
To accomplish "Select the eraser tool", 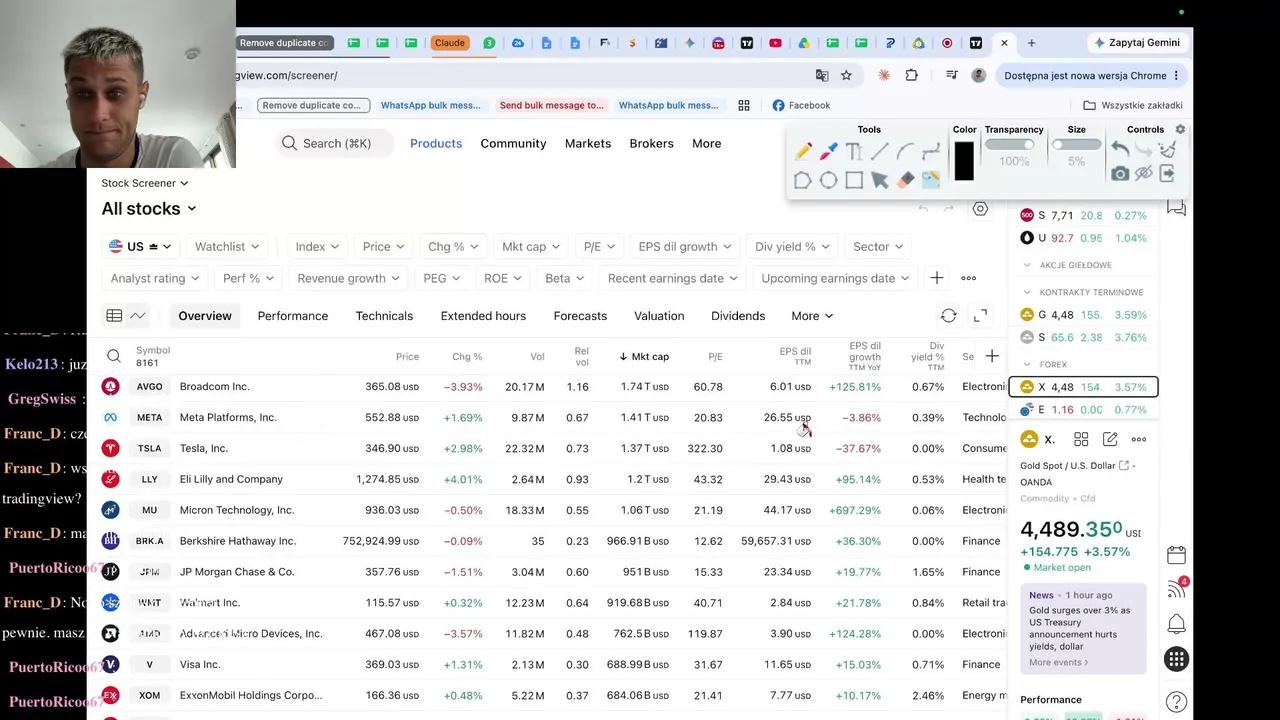I will 905,180.
